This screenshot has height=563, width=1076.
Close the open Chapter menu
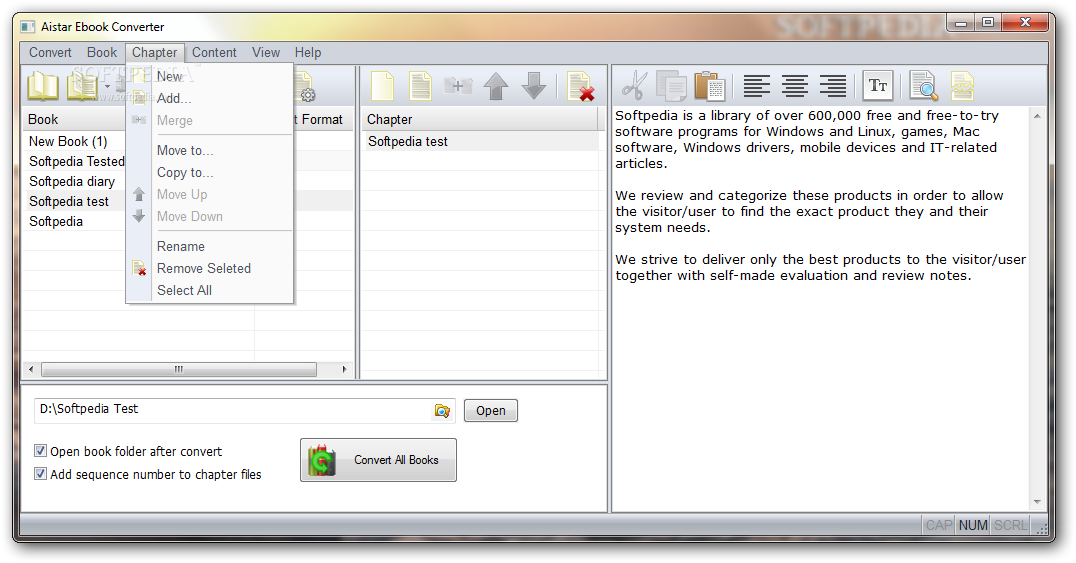pyautogui.click(x=154, y=52)
